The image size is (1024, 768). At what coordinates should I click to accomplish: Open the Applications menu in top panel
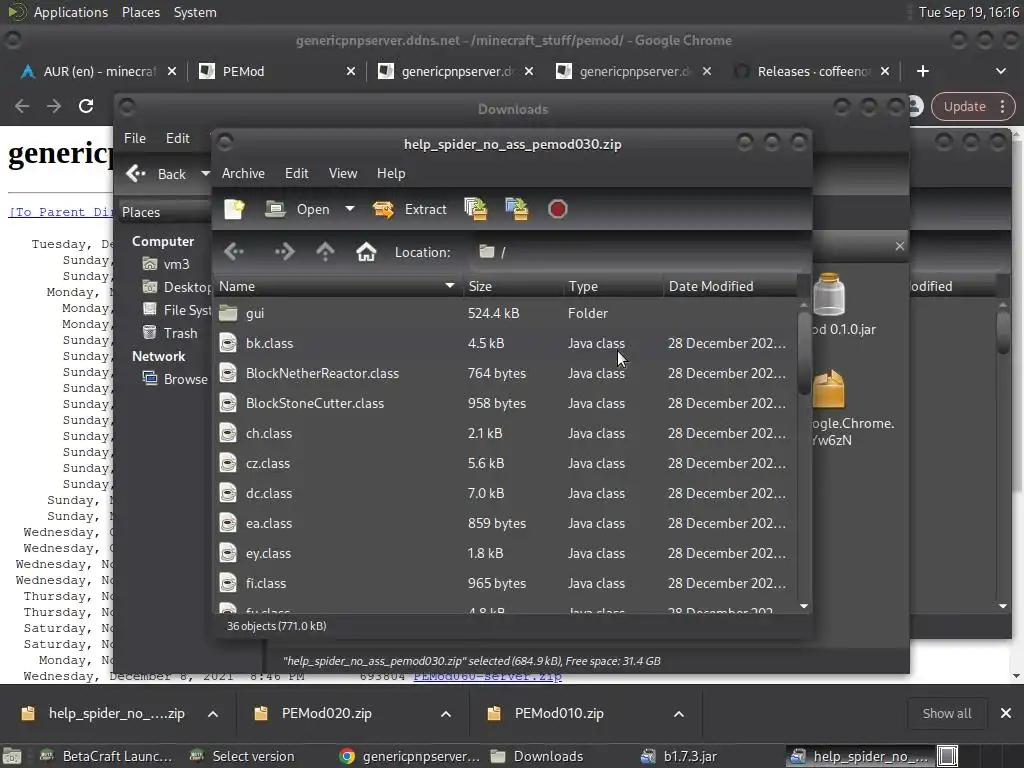tap(71, 12)
